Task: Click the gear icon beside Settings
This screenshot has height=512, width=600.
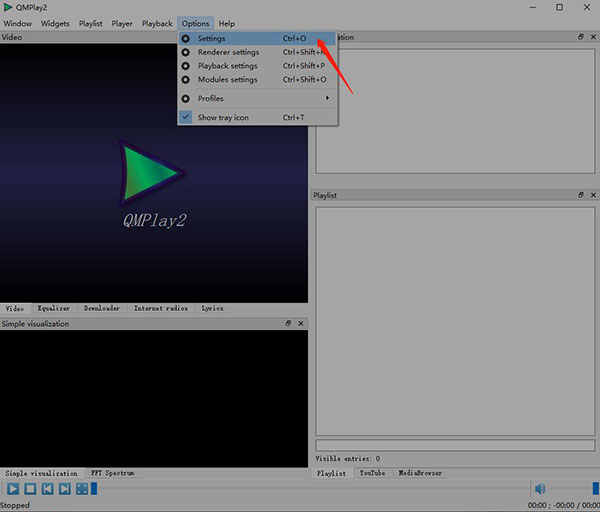Action: (186, 38)
